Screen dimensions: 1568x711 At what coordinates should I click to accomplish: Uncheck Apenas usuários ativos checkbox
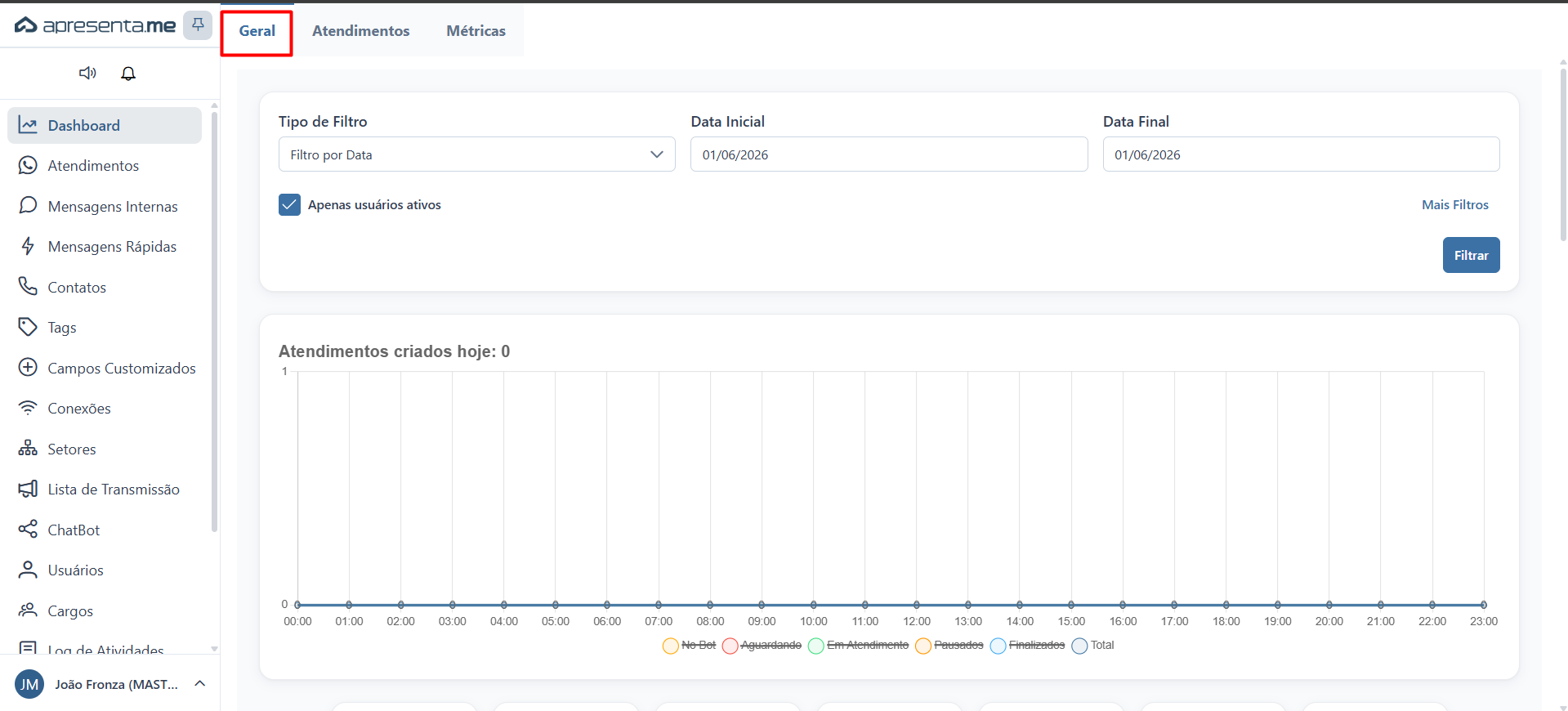[289, 204]
